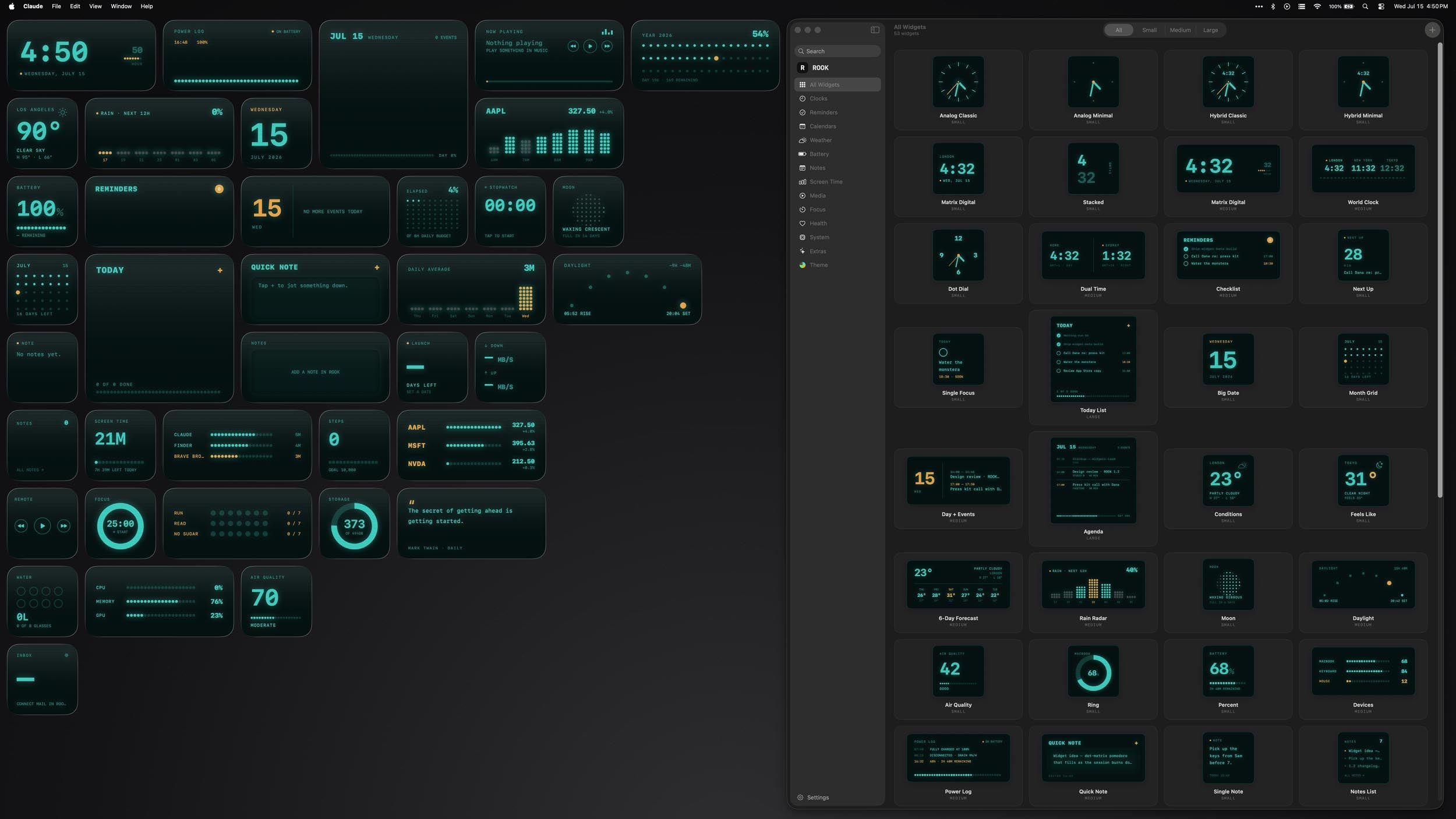This screenshot has width=1456, height=819.
Task: Filter the gallery to All sizes
Action: pos(1118,30)
